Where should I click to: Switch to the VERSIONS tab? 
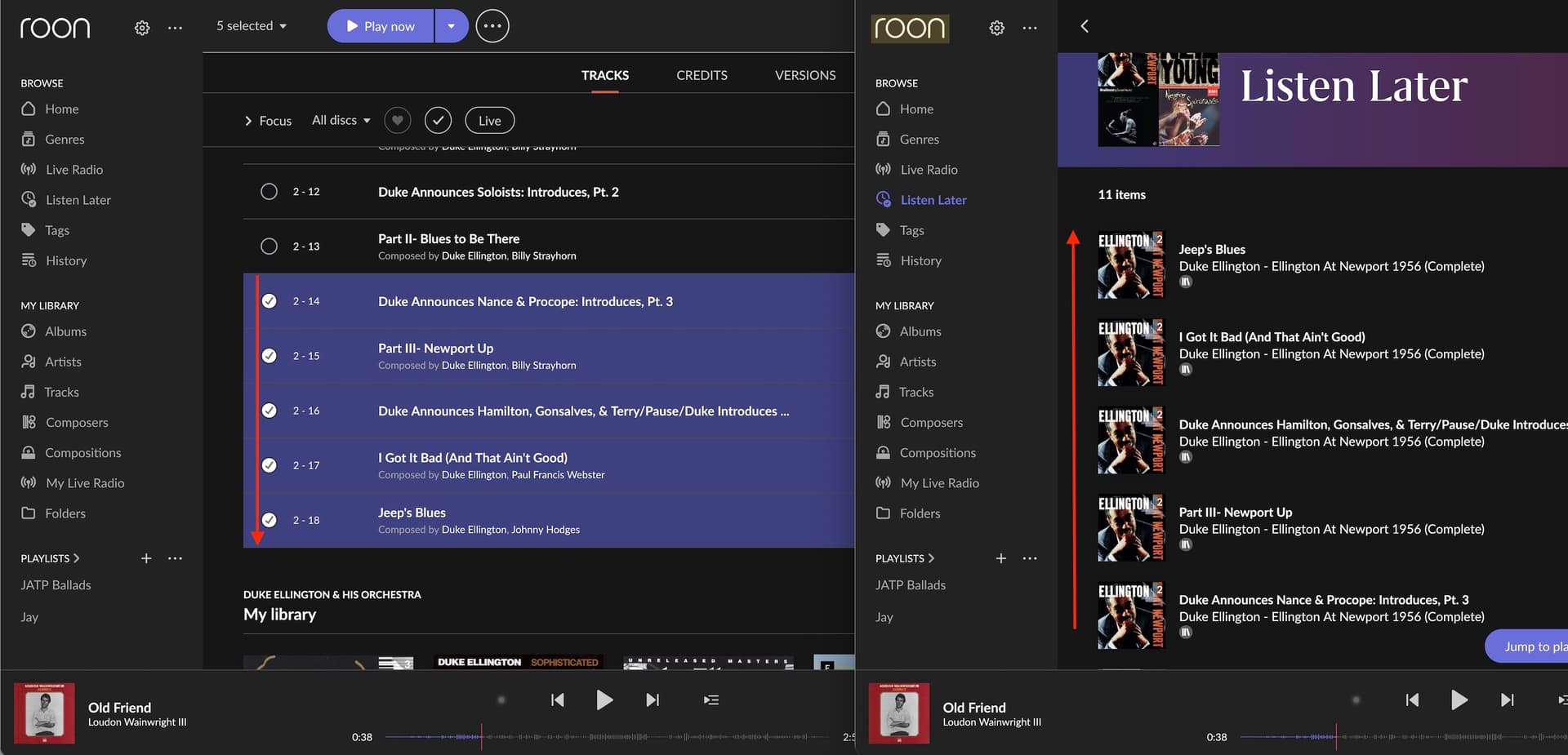[805, 75]
